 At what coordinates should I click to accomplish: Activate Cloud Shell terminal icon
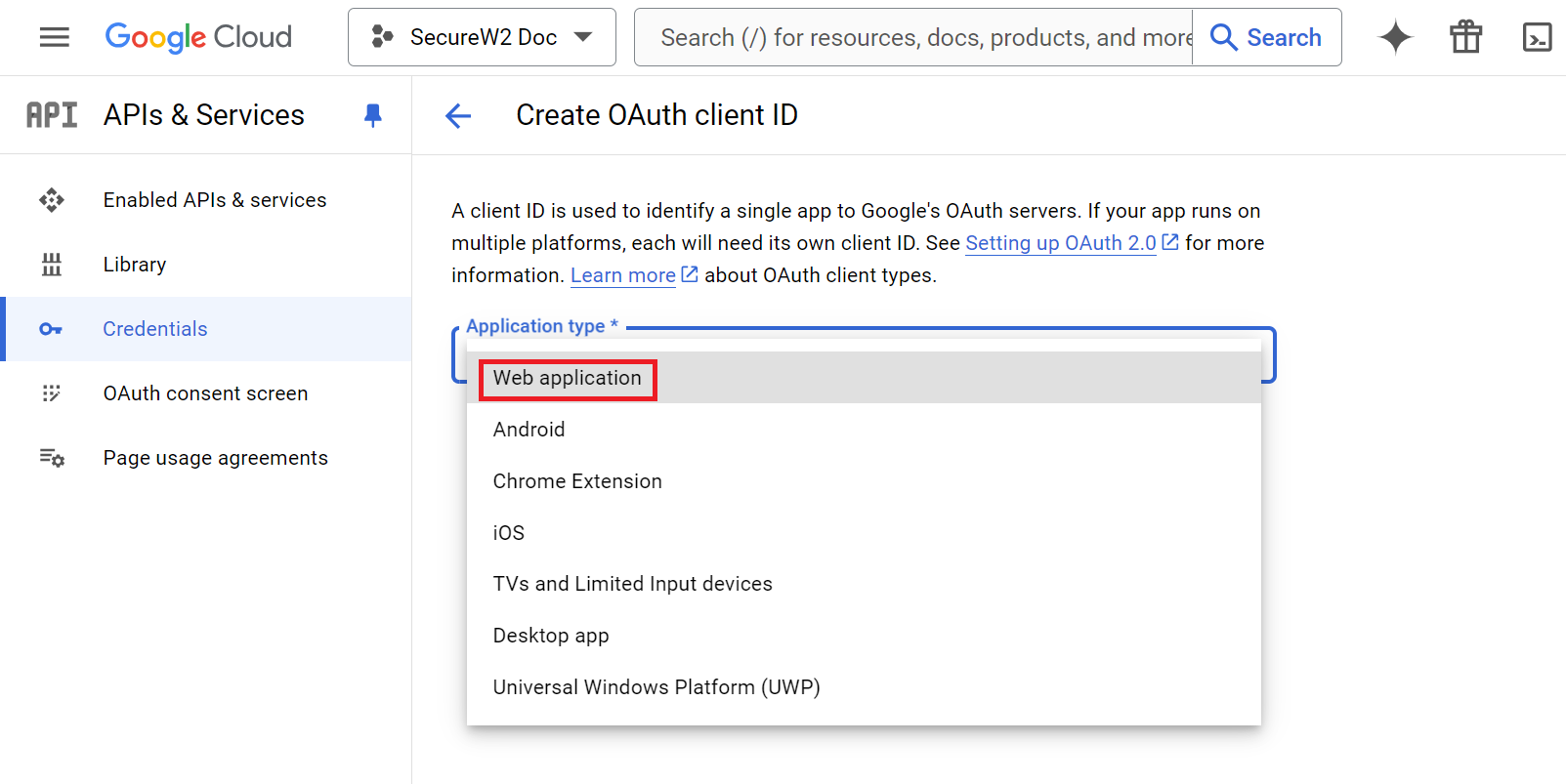tap(1537, 37)
